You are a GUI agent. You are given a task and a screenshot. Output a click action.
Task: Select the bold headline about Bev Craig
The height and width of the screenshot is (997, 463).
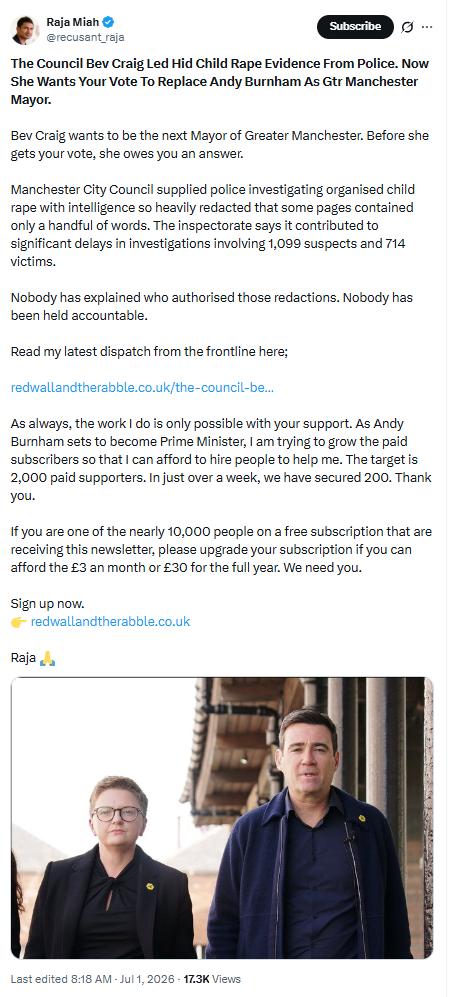(214, 82)
